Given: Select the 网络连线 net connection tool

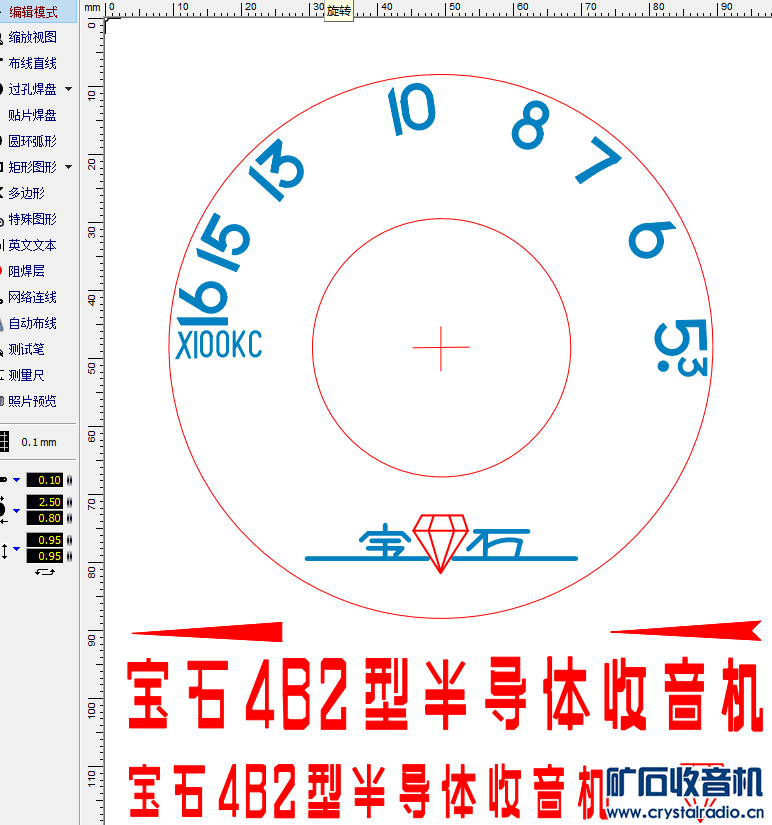Looking at the screenshot, I should [x=33, y=297].
